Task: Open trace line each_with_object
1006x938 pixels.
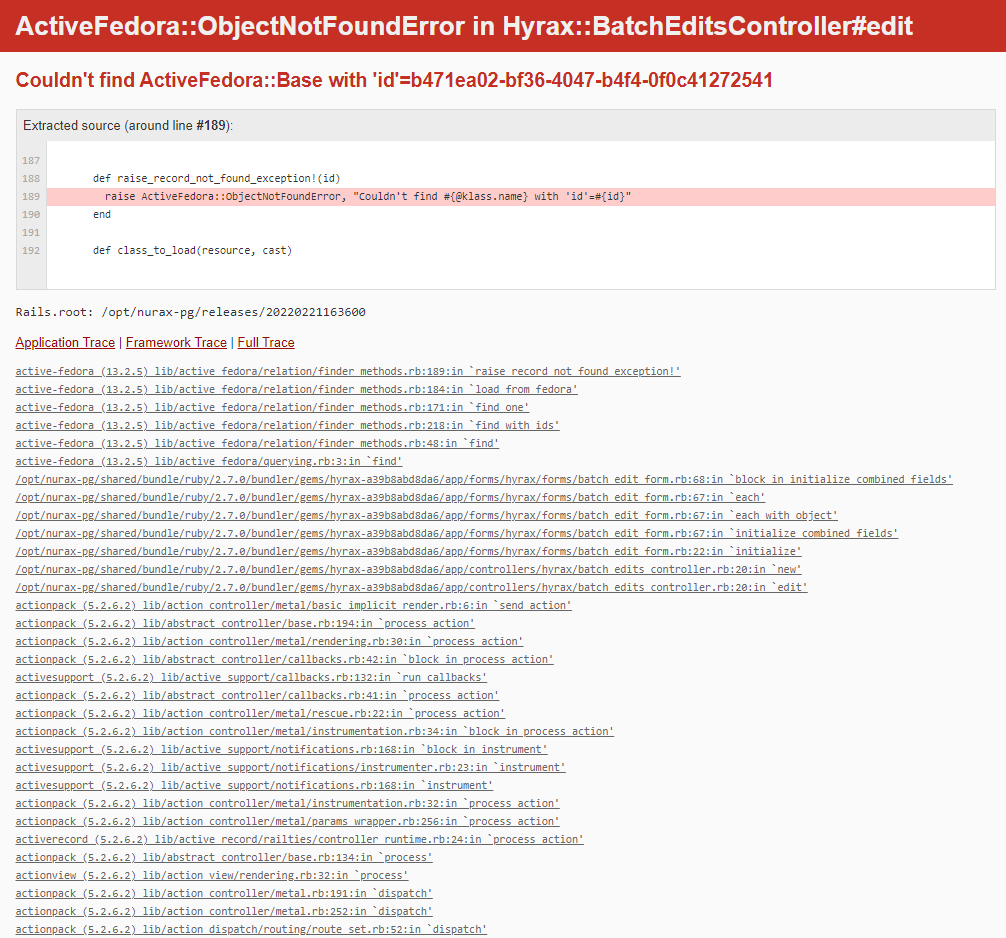Action: 427,515
